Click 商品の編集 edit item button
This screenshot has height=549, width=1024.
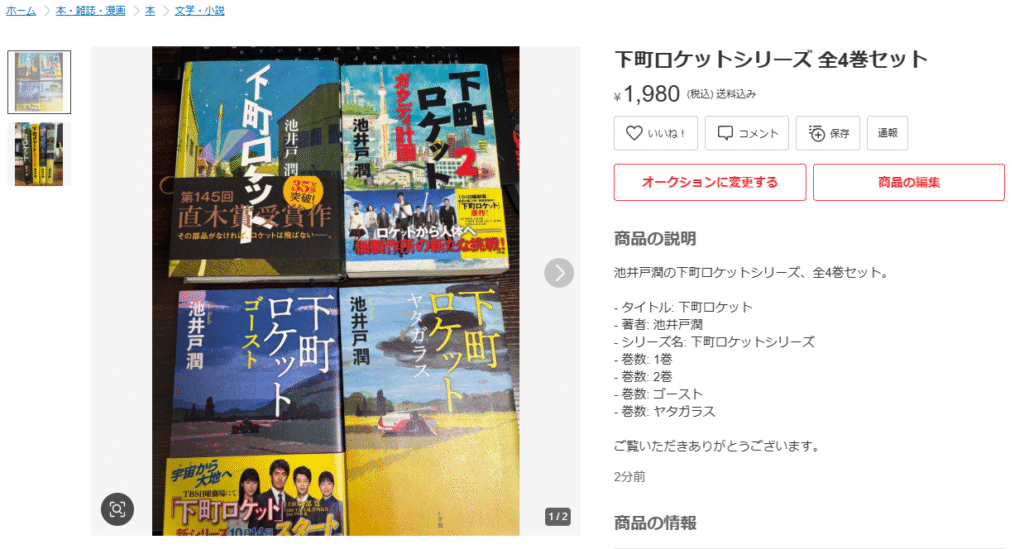[908, 182]
